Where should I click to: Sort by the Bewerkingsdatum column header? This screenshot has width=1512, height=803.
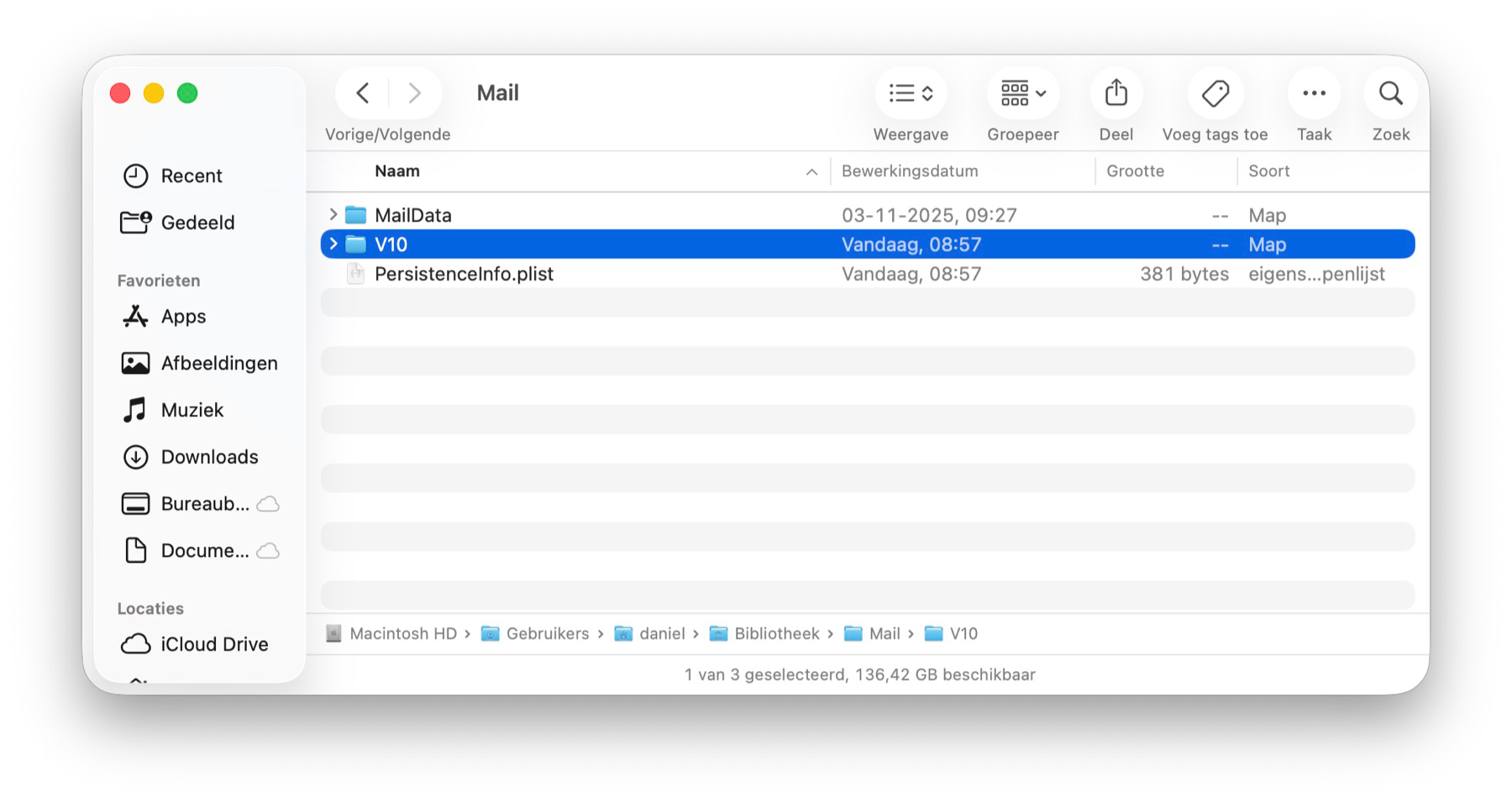click(910, 171)
